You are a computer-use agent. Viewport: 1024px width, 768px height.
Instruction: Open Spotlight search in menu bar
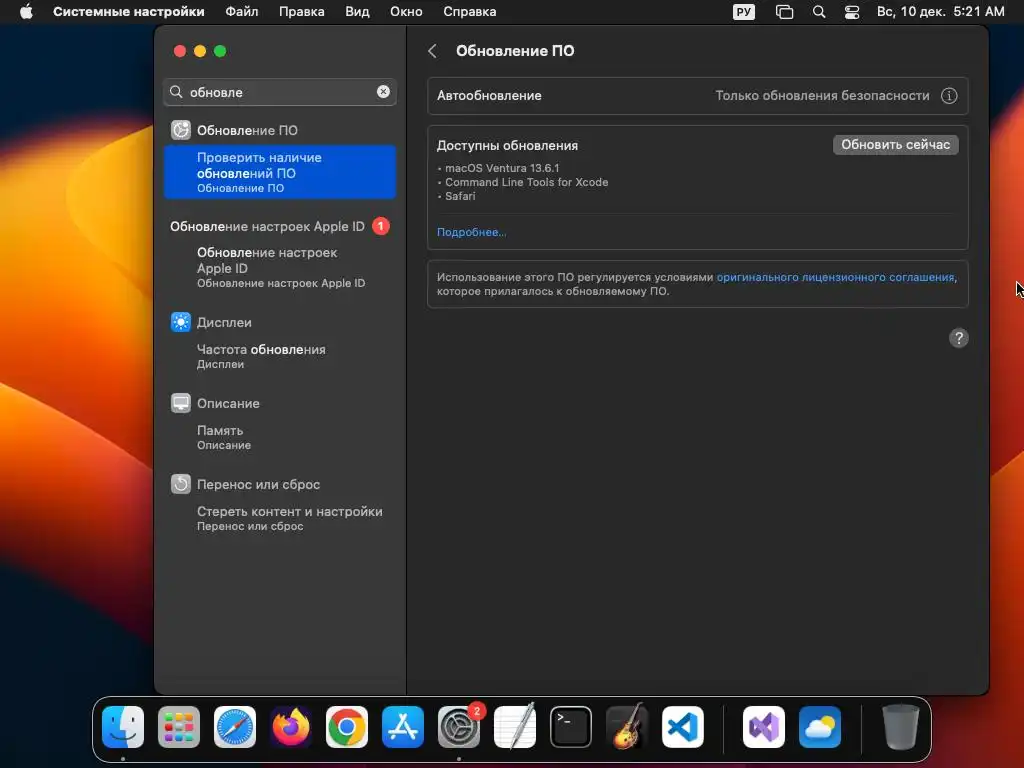819,12
